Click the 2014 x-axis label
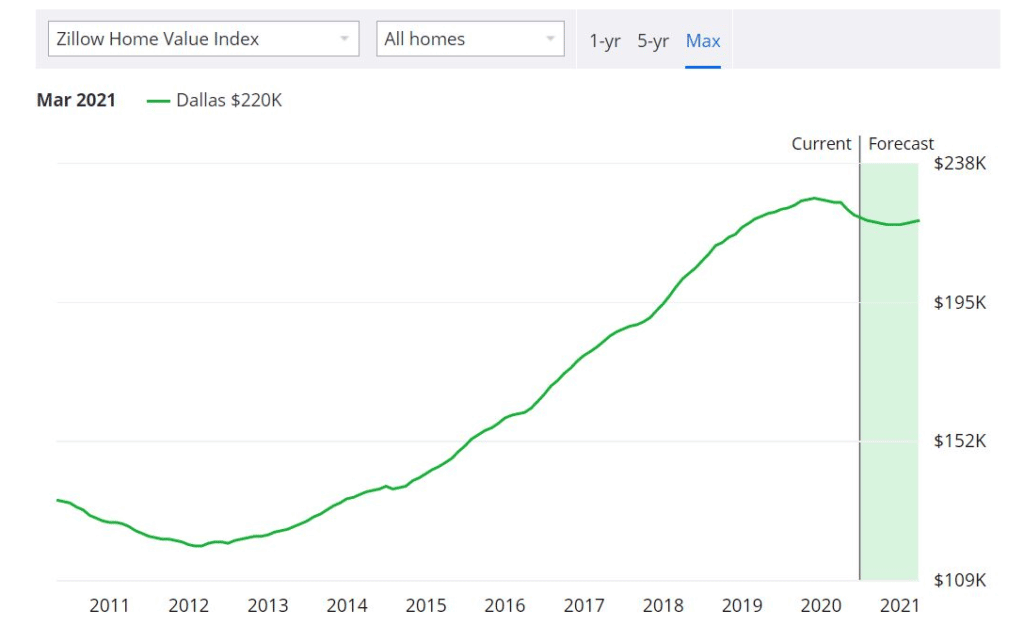 [x=347, y=606]
